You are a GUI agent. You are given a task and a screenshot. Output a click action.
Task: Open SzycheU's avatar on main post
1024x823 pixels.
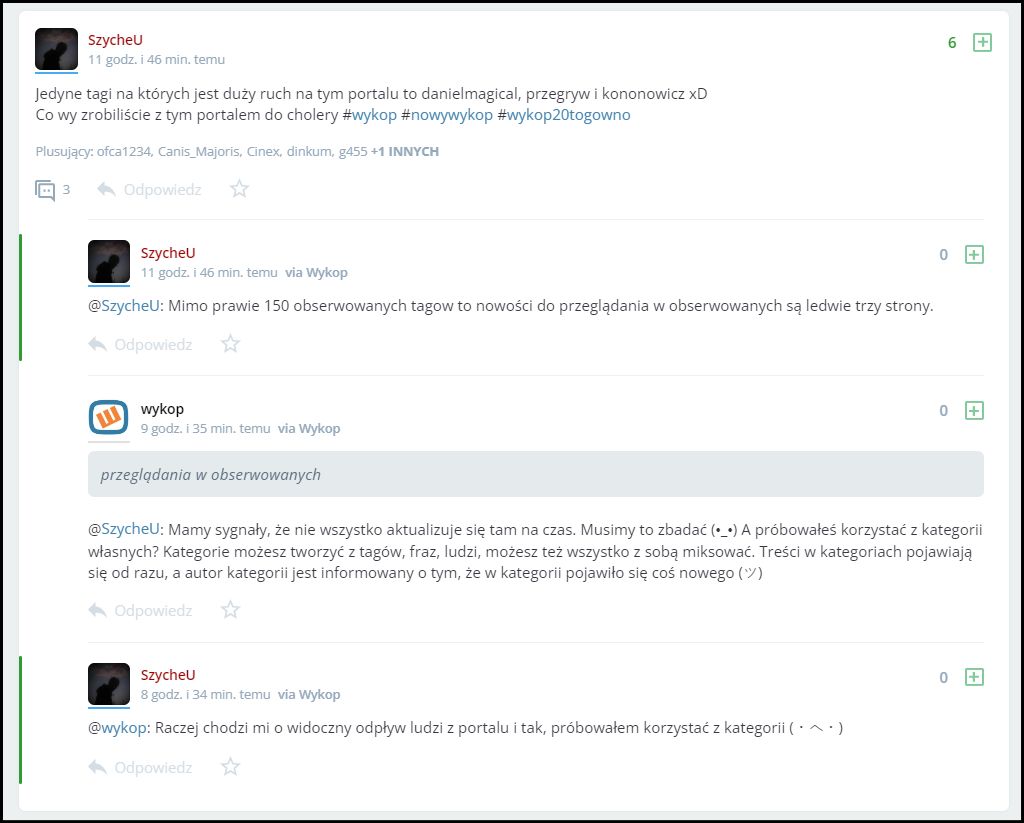point(56,49)
